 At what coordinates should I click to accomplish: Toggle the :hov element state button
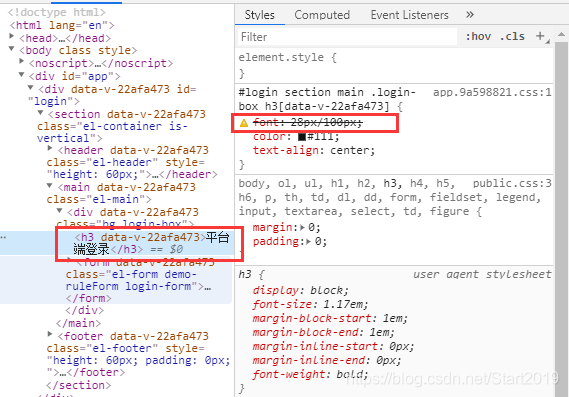coord(478,37)
